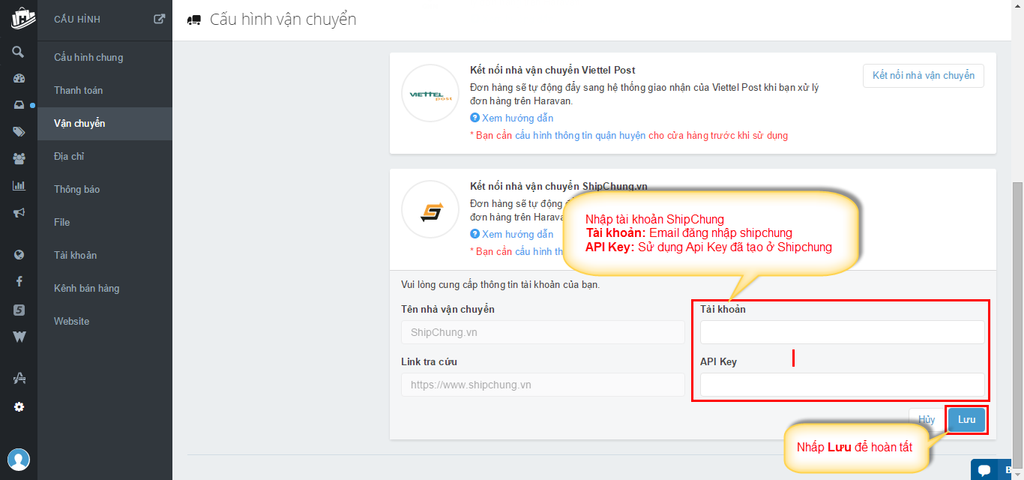1024x480 pixels.
Task: Open cấu hình thông tin quận huyện link under Viettel Post
Action: [582, 136]
